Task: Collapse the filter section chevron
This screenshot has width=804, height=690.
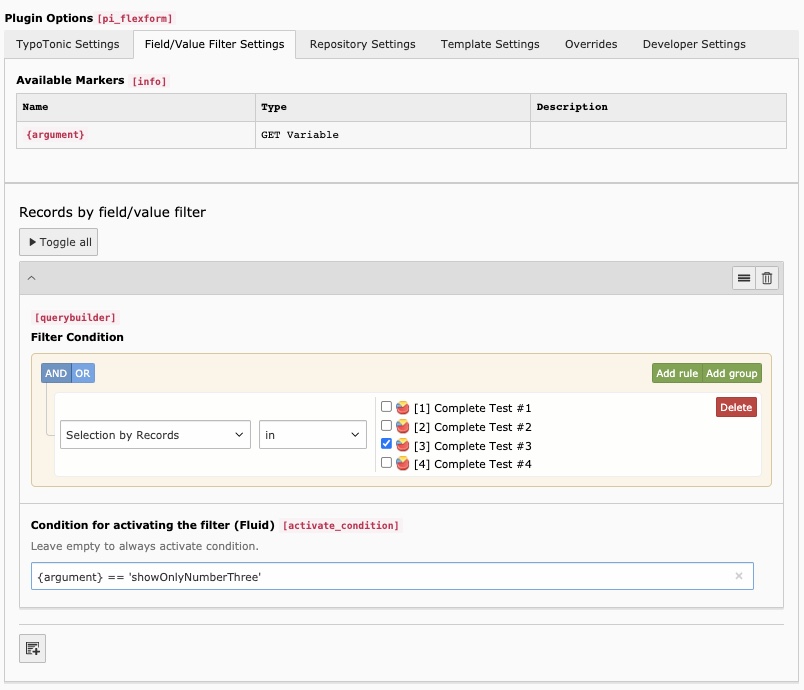Action: point(31,278)
